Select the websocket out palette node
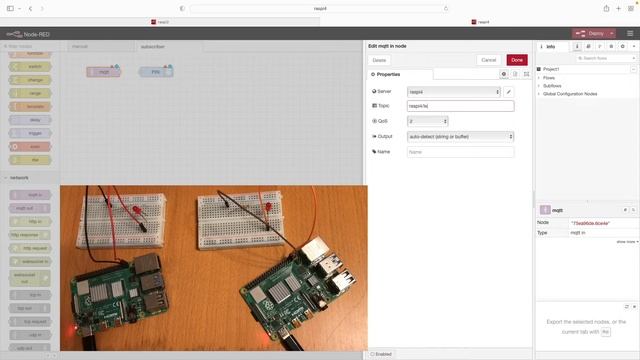 [x=31, y=278]
